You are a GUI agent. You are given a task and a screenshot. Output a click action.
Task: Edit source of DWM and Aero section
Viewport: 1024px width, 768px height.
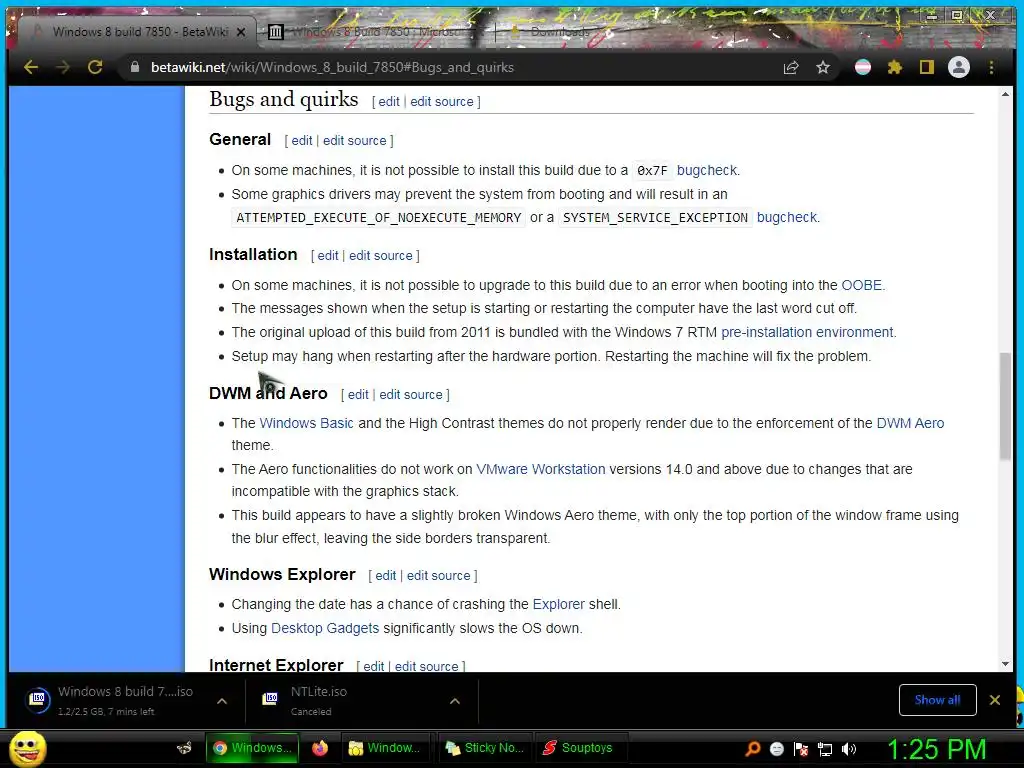tap(411, 394)
